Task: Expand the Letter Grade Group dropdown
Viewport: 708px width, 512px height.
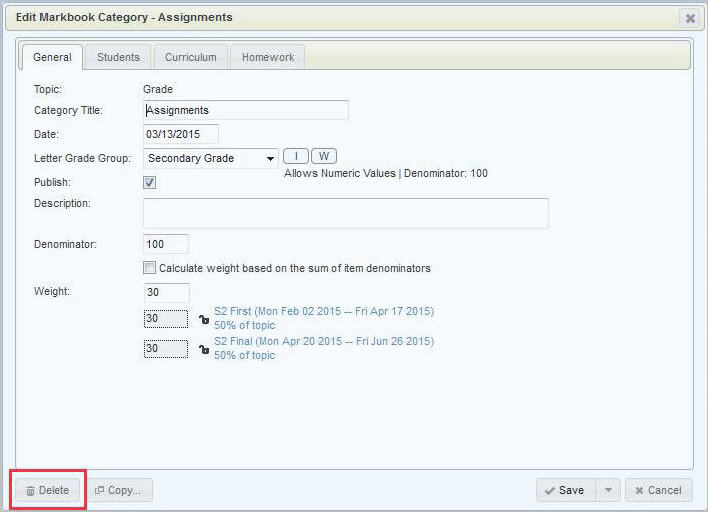Action: click(271, 159)
